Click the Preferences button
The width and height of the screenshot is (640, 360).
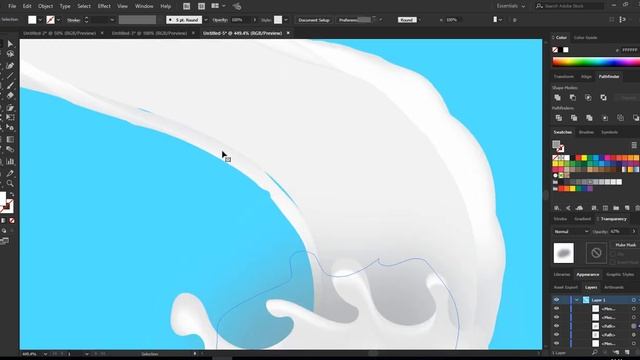(353, 20)
